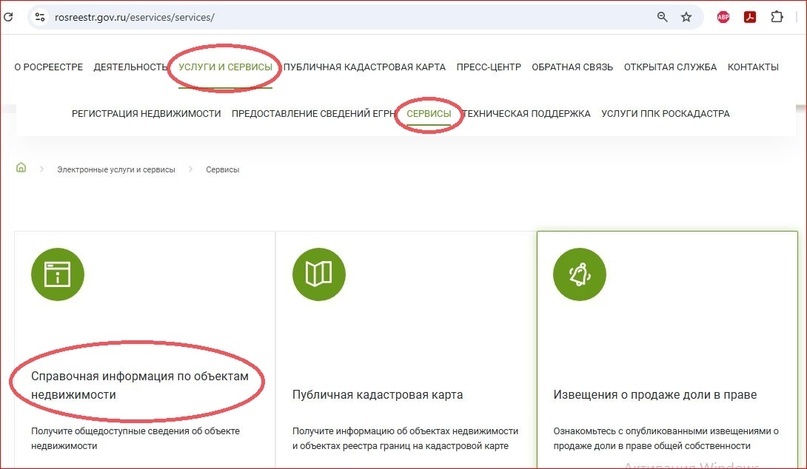
Task: Open the Adobe Acrobat PDF extension
Action: (x=750, y=17)
